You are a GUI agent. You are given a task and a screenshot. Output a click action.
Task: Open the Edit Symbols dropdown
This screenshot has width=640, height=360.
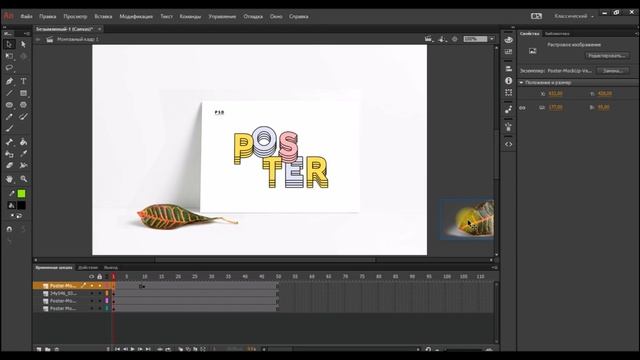(x=442, y=39)
